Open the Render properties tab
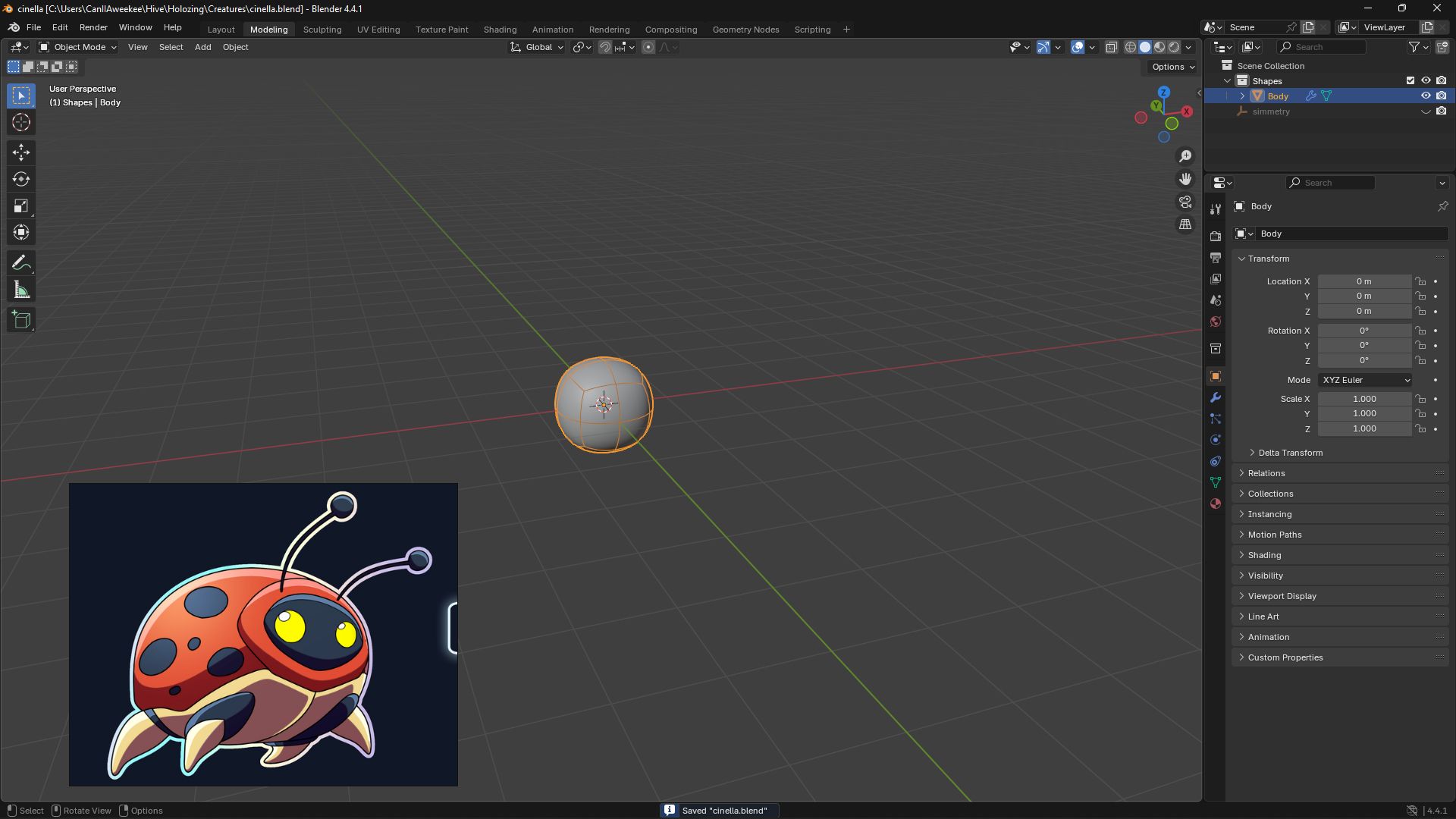 [x=1216, y=237]
